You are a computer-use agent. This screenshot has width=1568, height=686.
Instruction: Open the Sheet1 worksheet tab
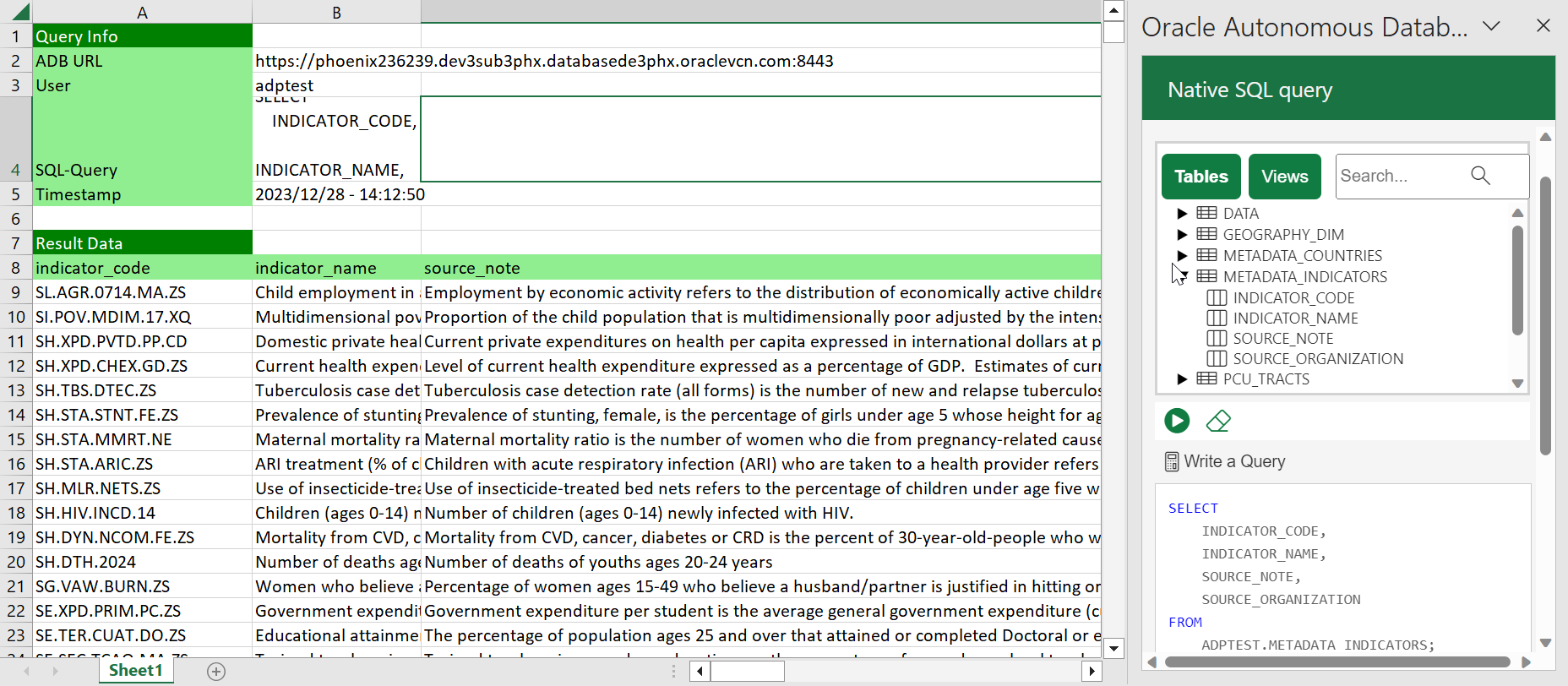(136, 671)
